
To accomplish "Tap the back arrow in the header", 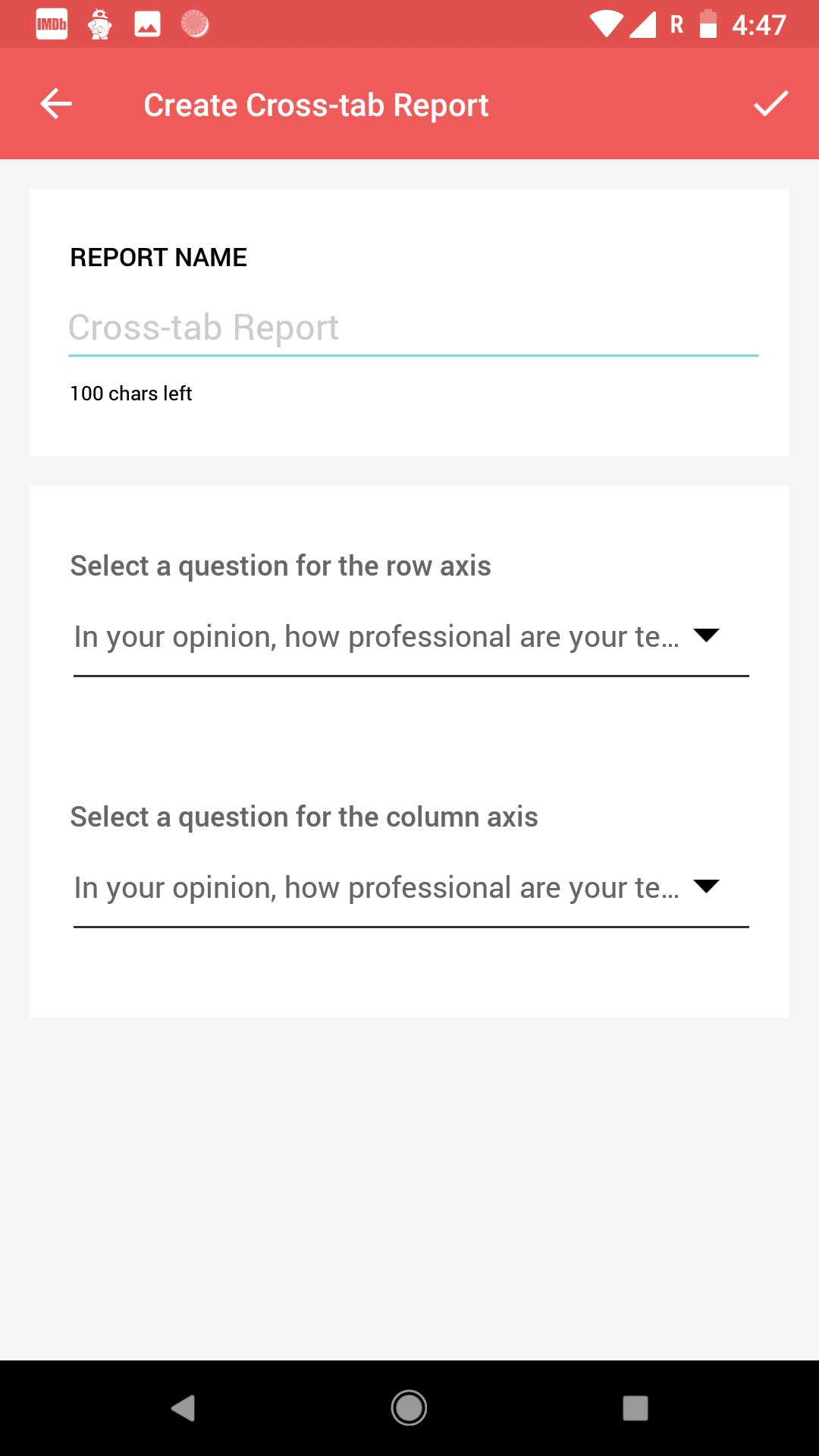I will pos(55,104).
